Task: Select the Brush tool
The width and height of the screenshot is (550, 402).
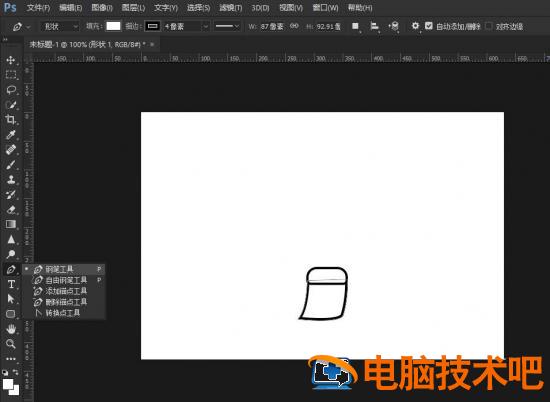Action: tap(11, 165)
